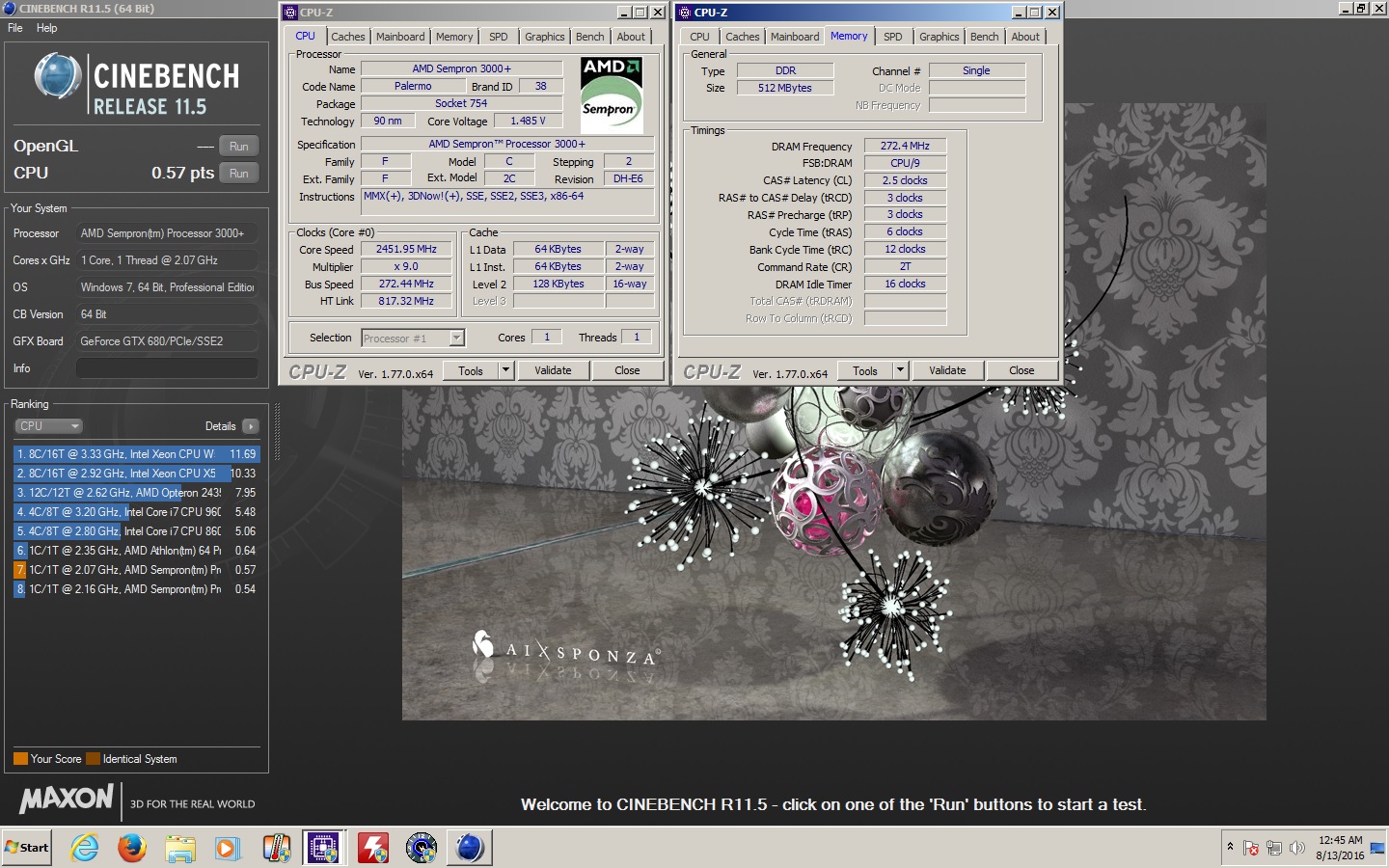Open the red lightning bolt taskbar app

pyautogui.click(x=372, y=848)
